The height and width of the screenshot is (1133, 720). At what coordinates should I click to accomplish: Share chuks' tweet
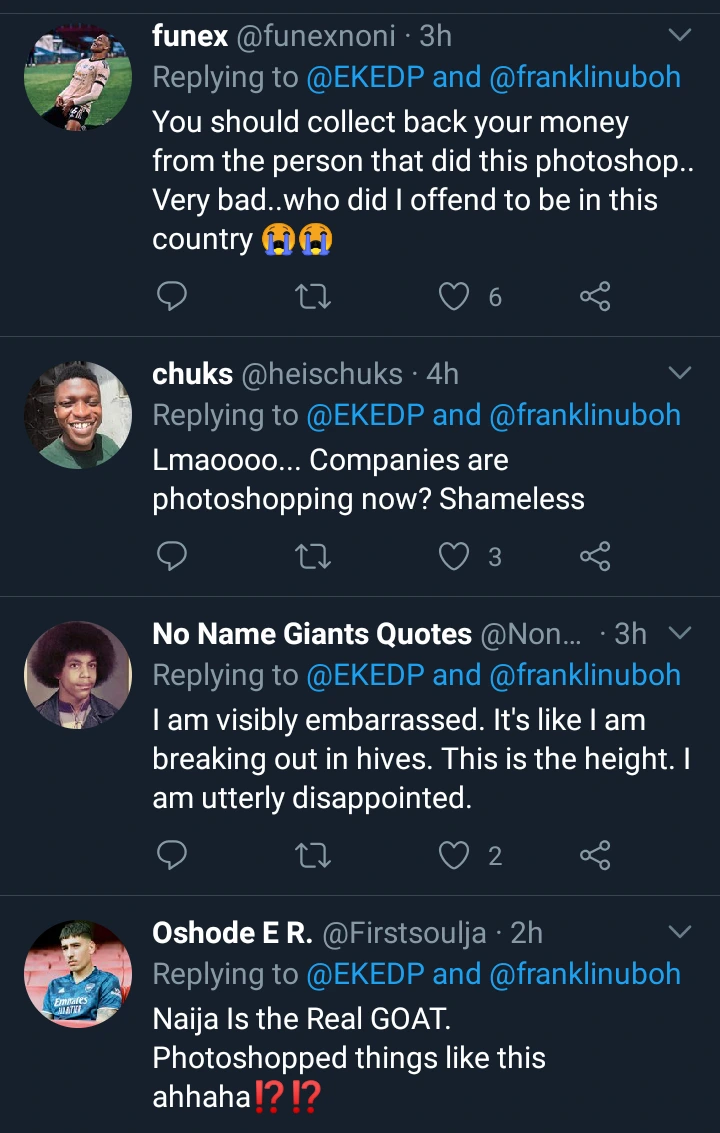pyautogui.click(x=595, y=557)
